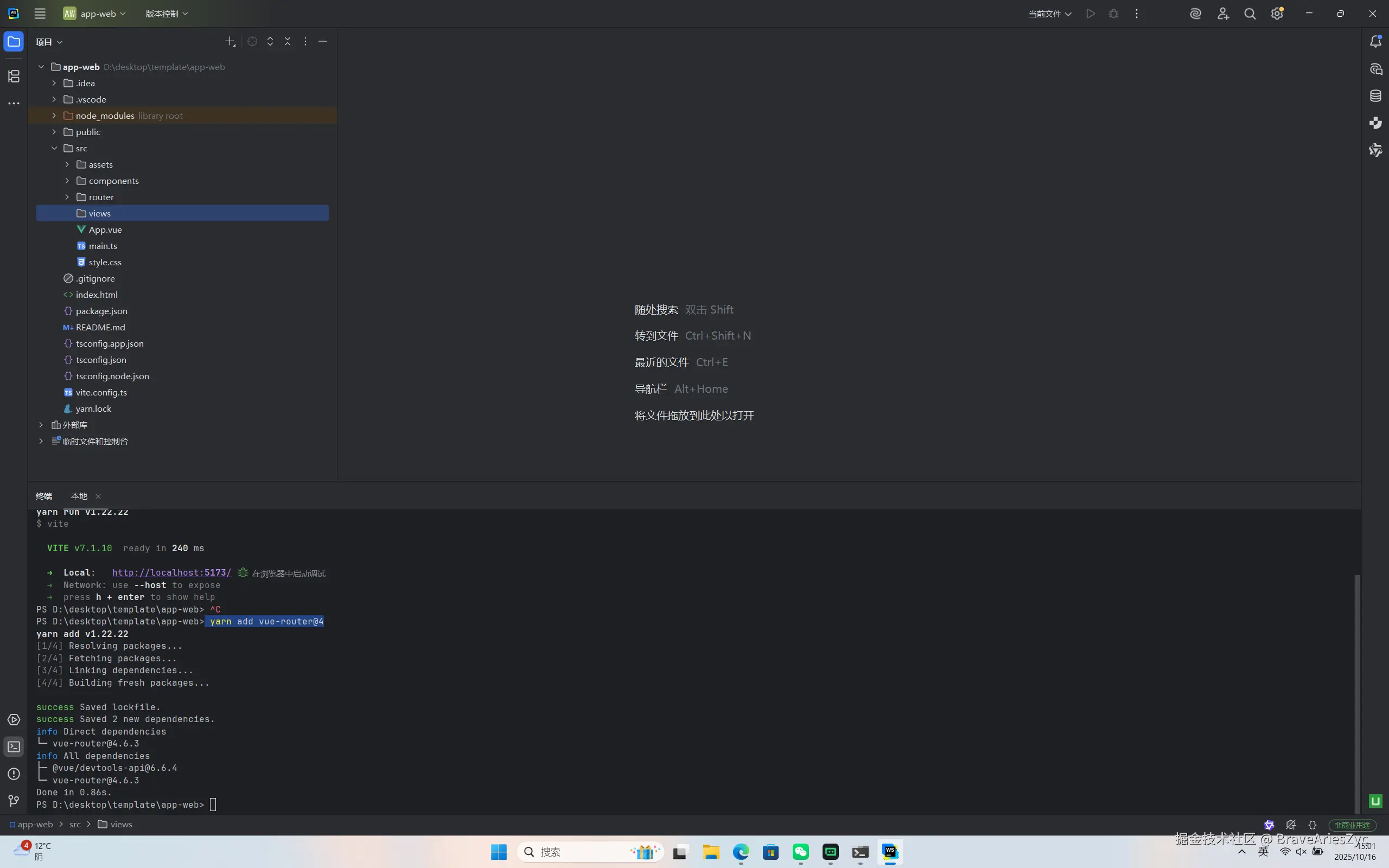Open the Database tool window
The image size is (1389, 868).
tap(1375, 96)
